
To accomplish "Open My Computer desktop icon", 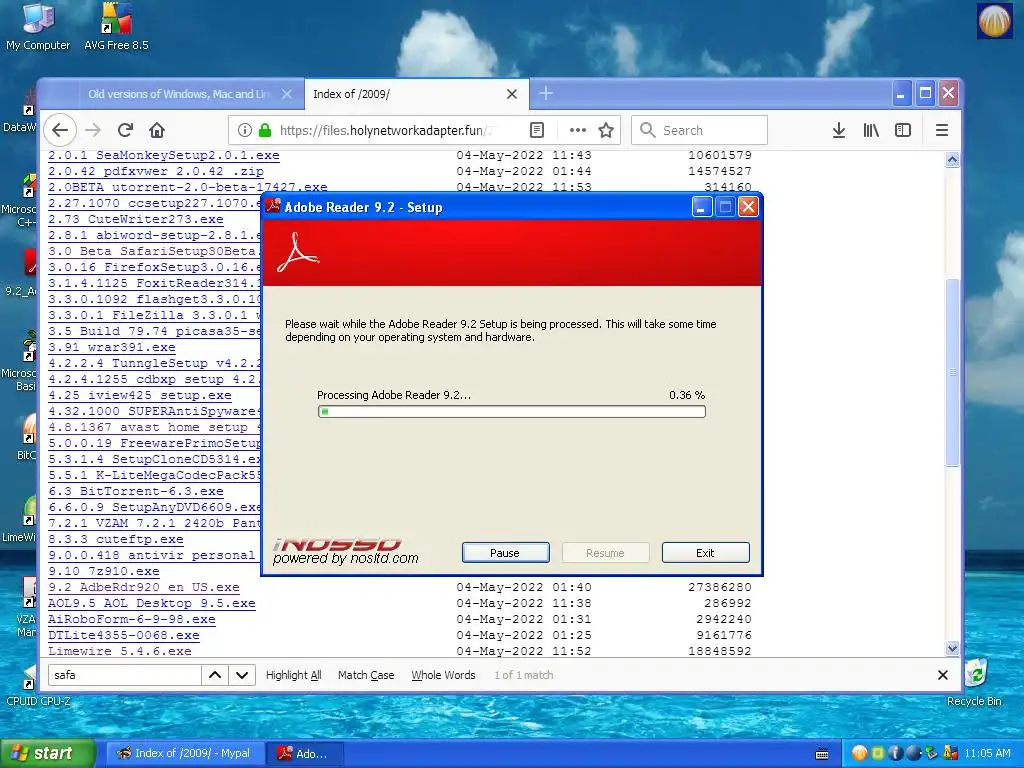I will (x=38, y=26).
